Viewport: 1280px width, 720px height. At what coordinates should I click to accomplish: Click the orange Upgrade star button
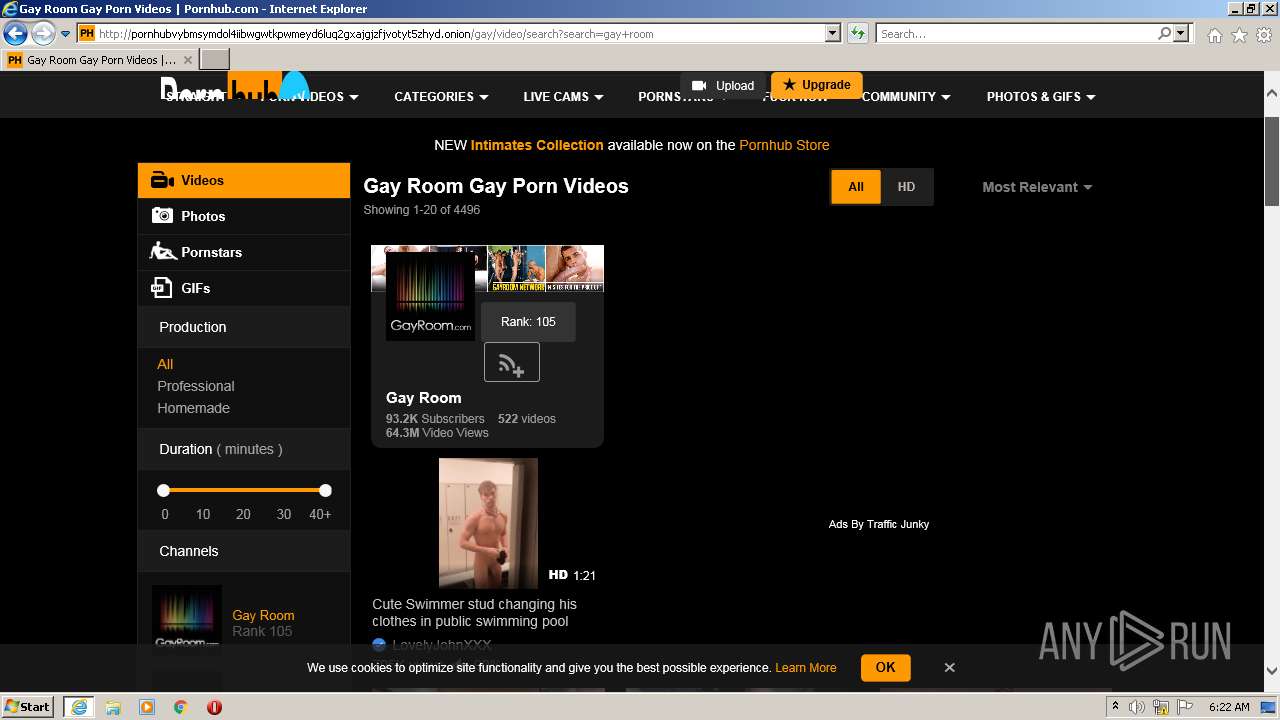point(816,85)
